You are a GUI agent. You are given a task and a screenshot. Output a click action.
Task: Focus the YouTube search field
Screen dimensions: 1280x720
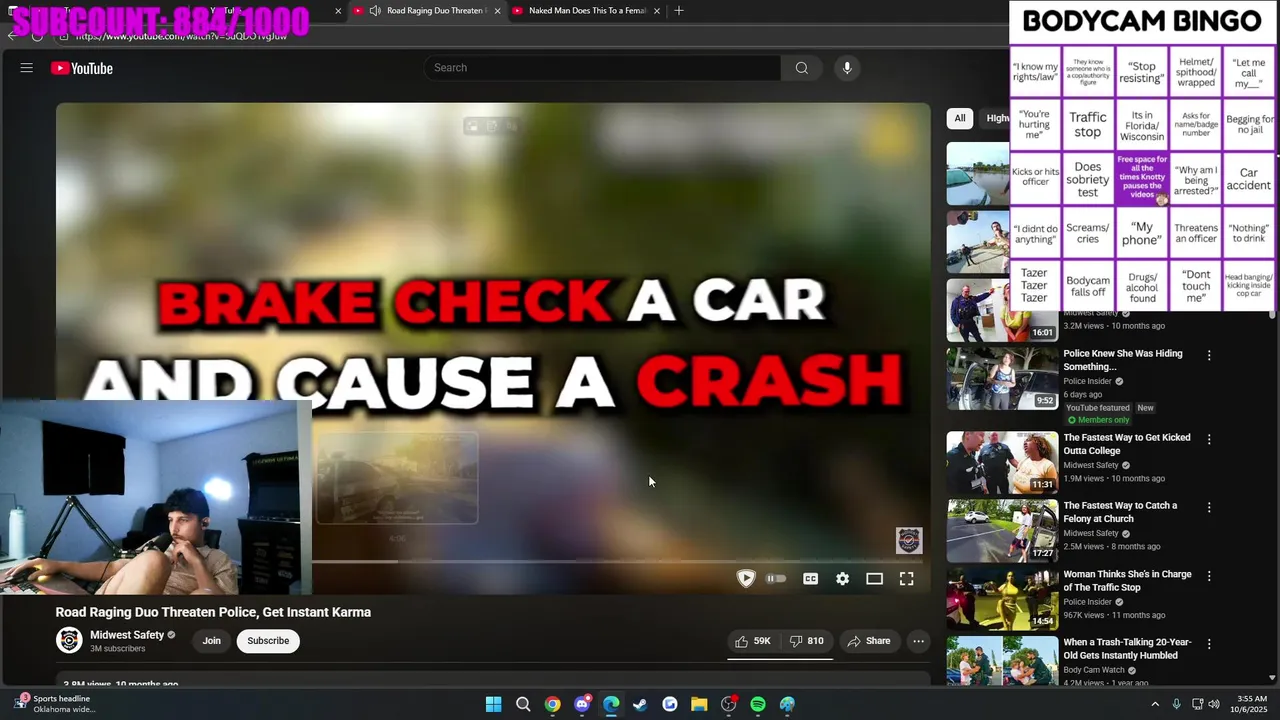(602, 68)
